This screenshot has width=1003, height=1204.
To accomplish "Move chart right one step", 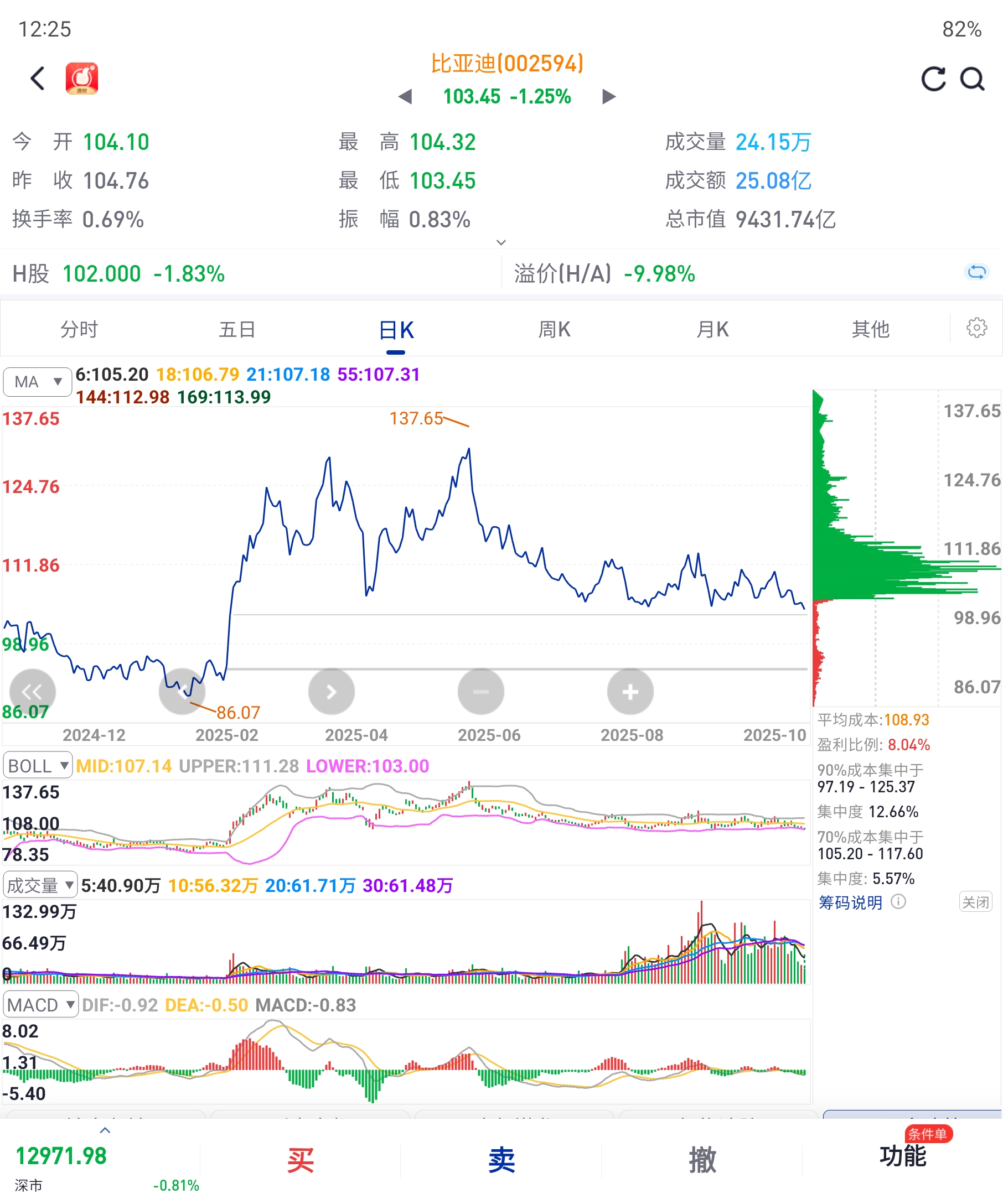I will pos(332,692).
